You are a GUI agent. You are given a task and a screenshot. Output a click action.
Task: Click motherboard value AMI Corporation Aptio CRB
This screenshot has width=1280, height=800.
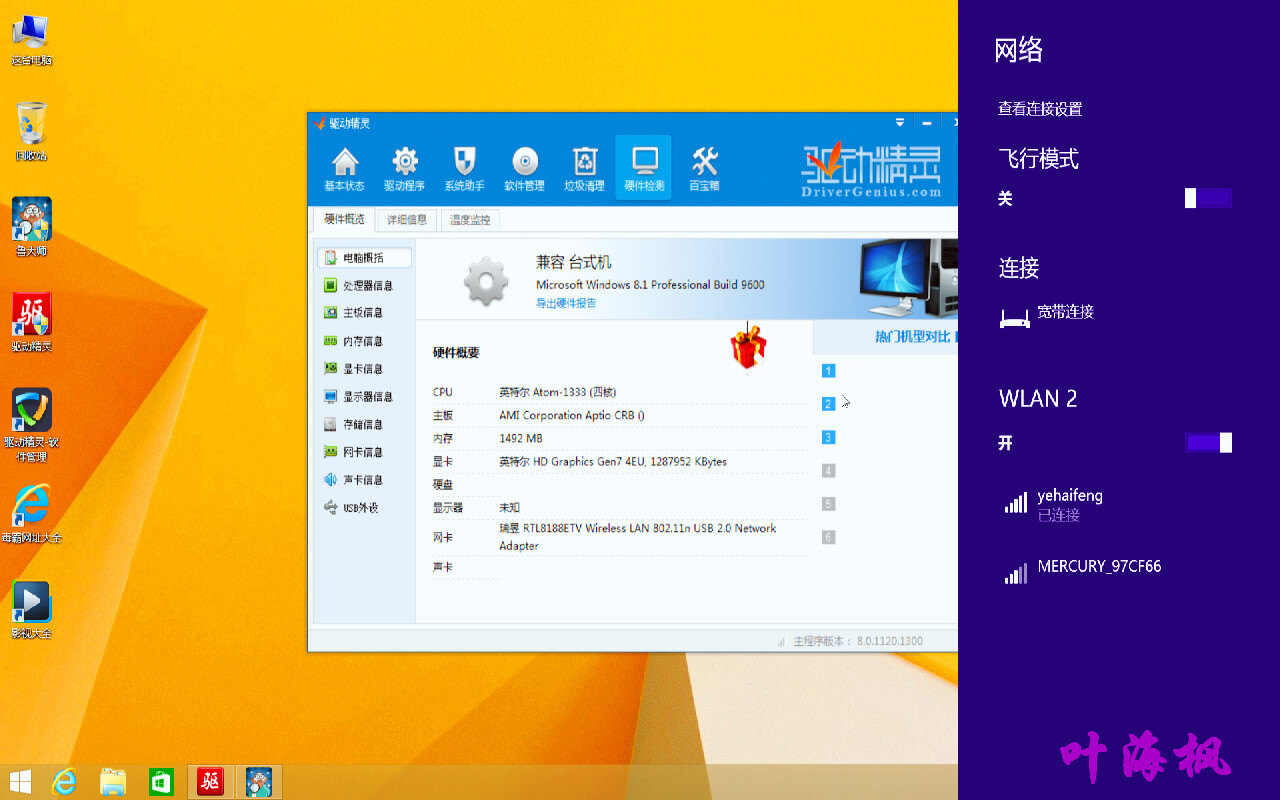(x=572, y=415)
